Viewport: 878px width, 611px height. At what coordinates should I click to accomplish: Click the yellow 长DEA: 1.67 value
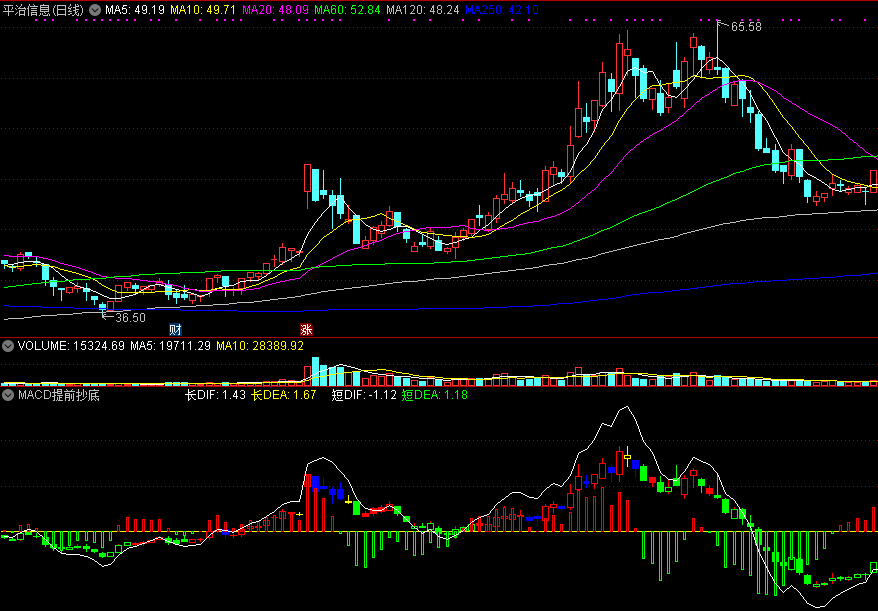click(283, 395)
